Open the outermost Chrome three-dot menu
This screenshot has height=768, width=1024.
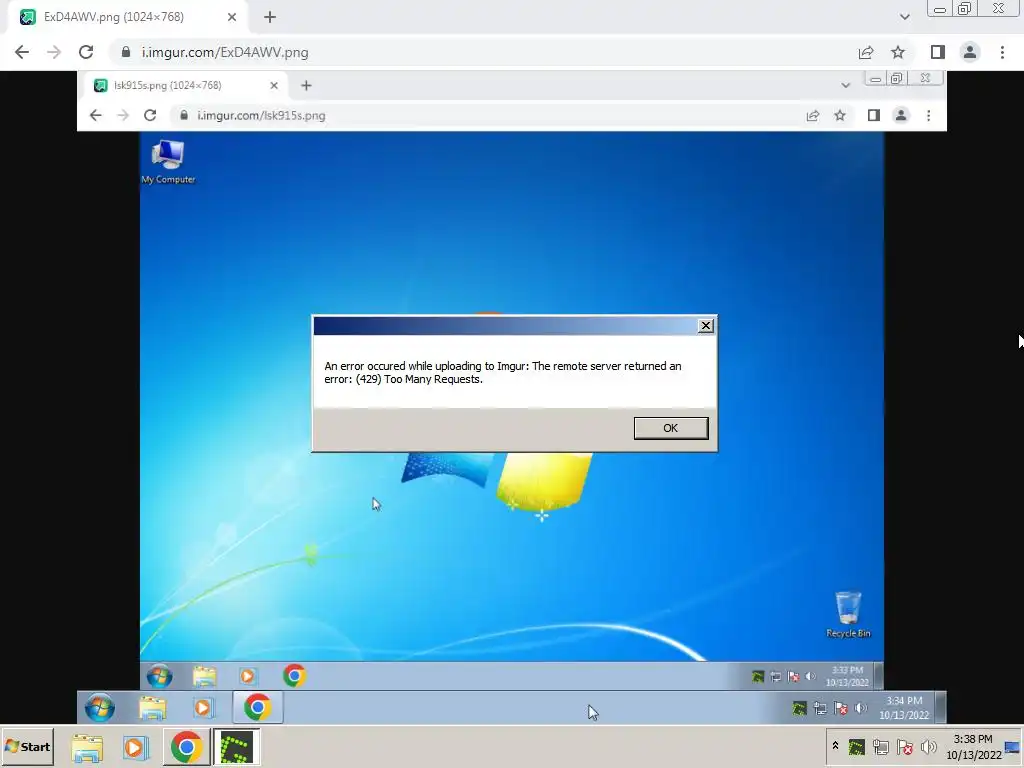pos(1002,52)
